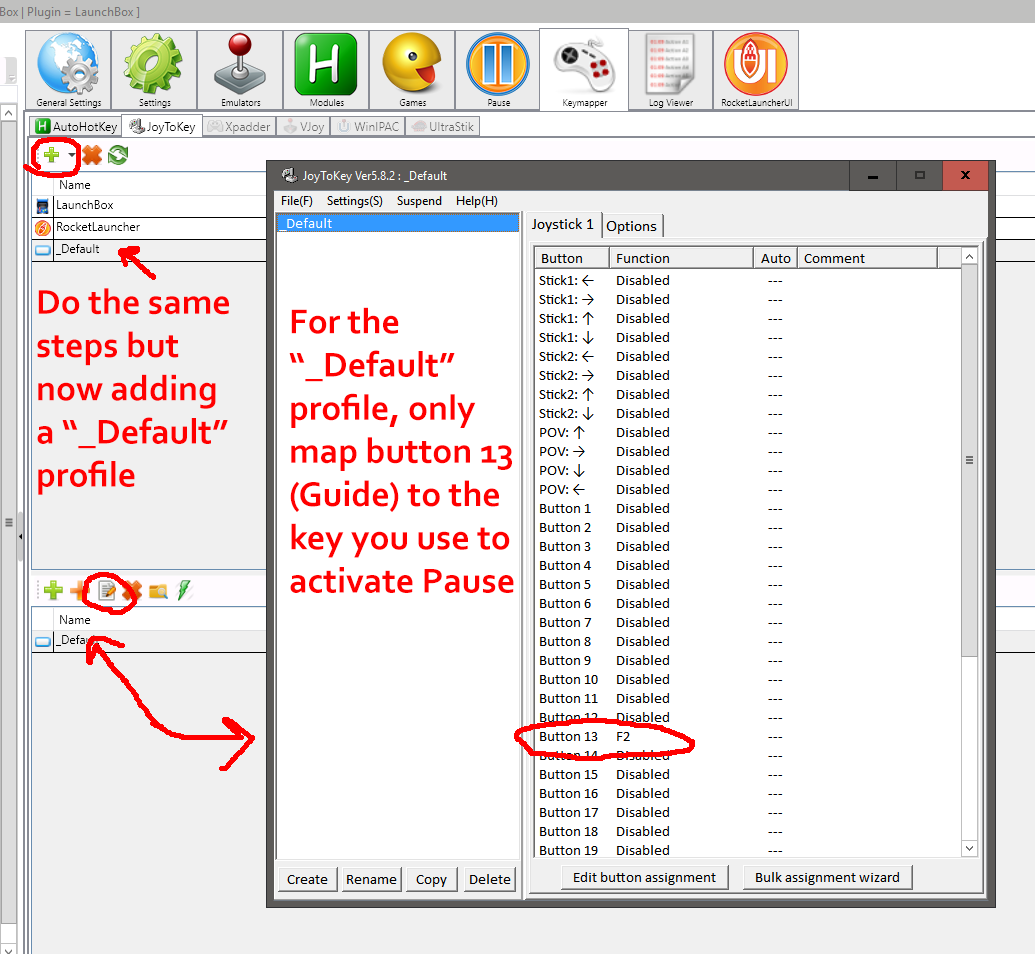The width and height of the screenshot is (1035, 954).
Task: Click the button list scroll-up arrow
Action: click(969, 256)
